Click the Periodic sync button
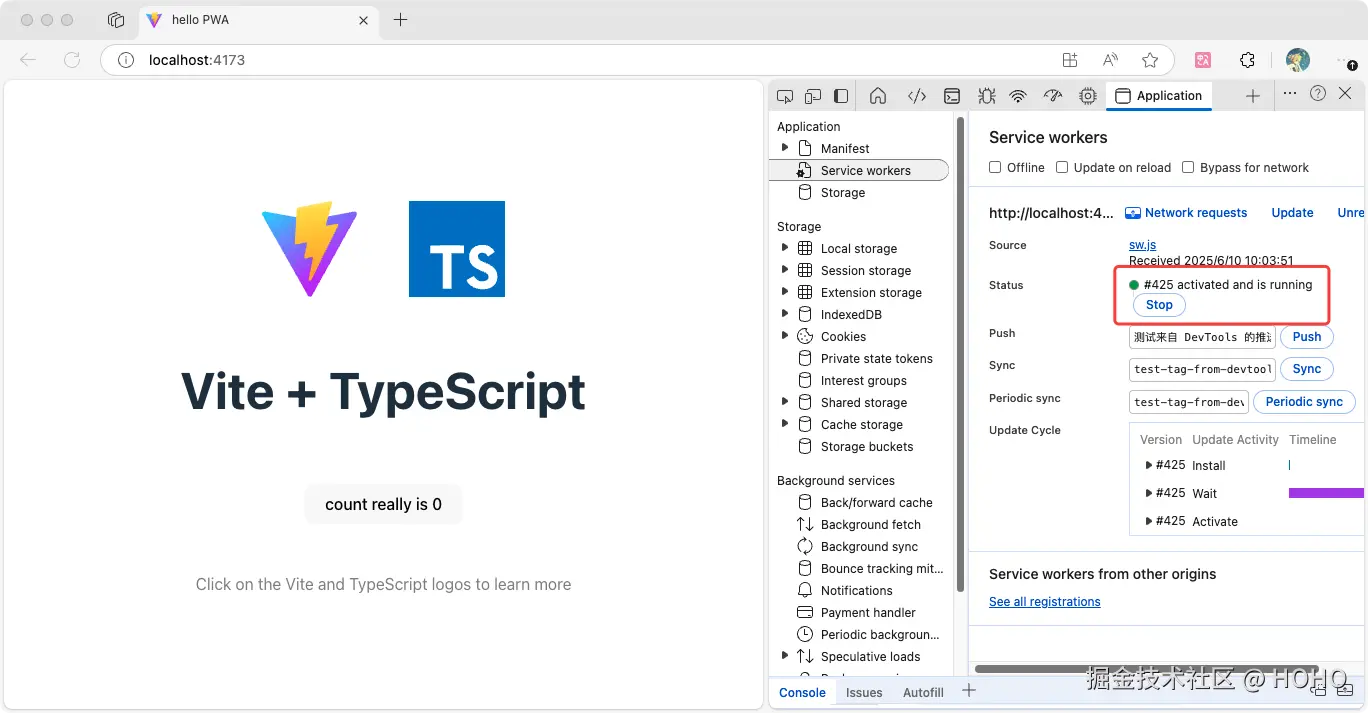This screenshot has height=713, width=1368. point(1304,402)
